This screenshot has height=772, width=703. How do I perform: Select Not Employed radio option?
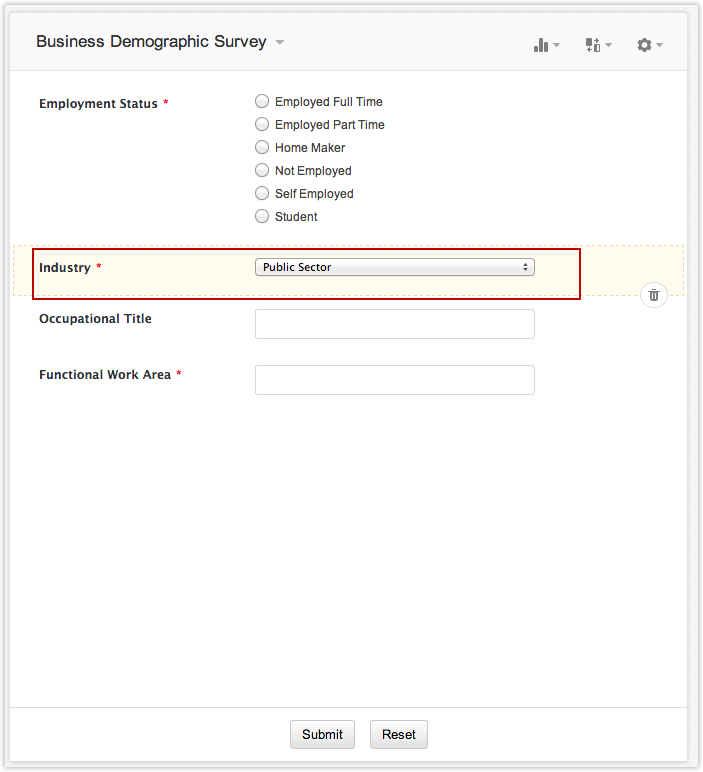[263, 170]
